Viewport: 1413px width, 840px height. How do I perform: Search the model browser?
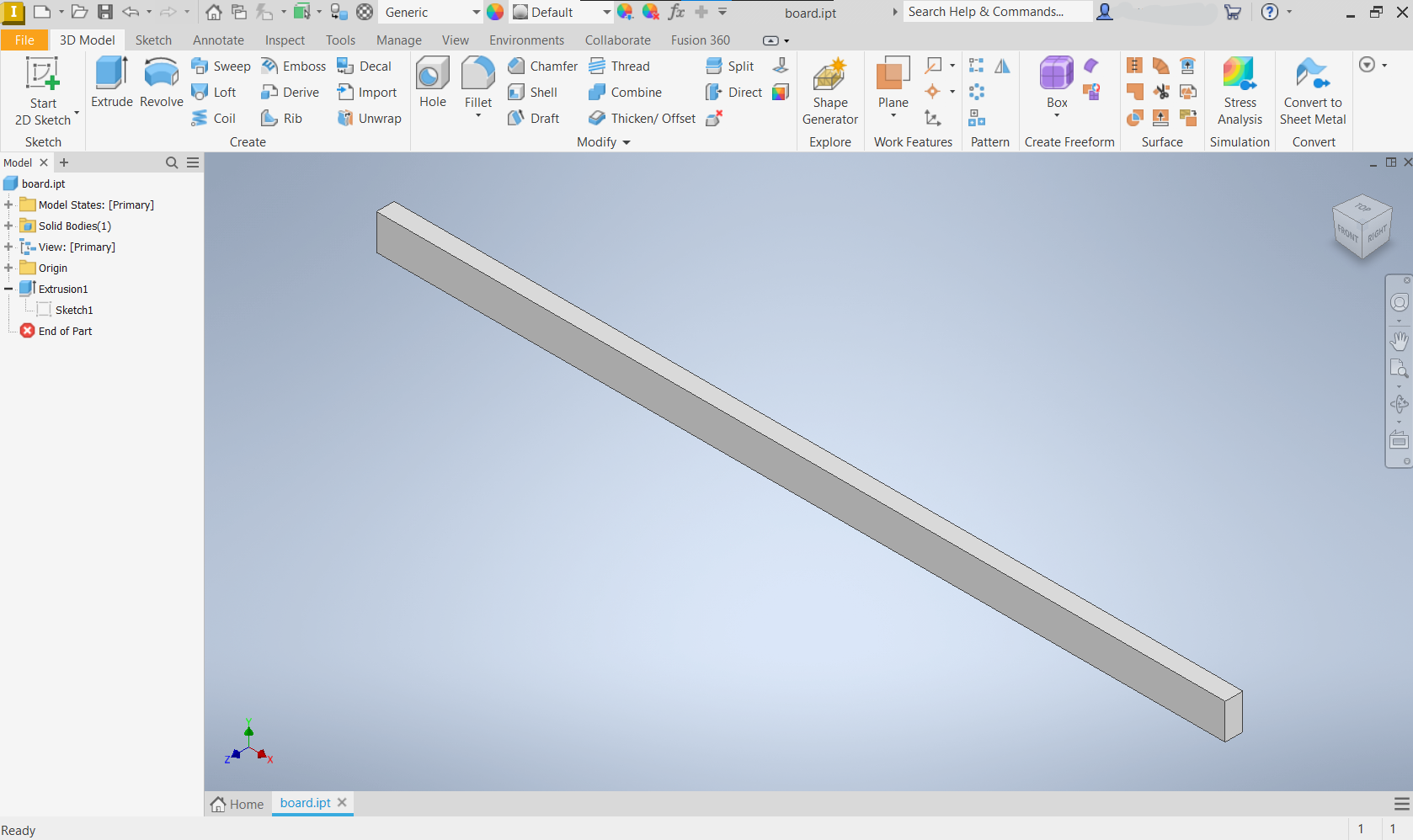[172, 162]
